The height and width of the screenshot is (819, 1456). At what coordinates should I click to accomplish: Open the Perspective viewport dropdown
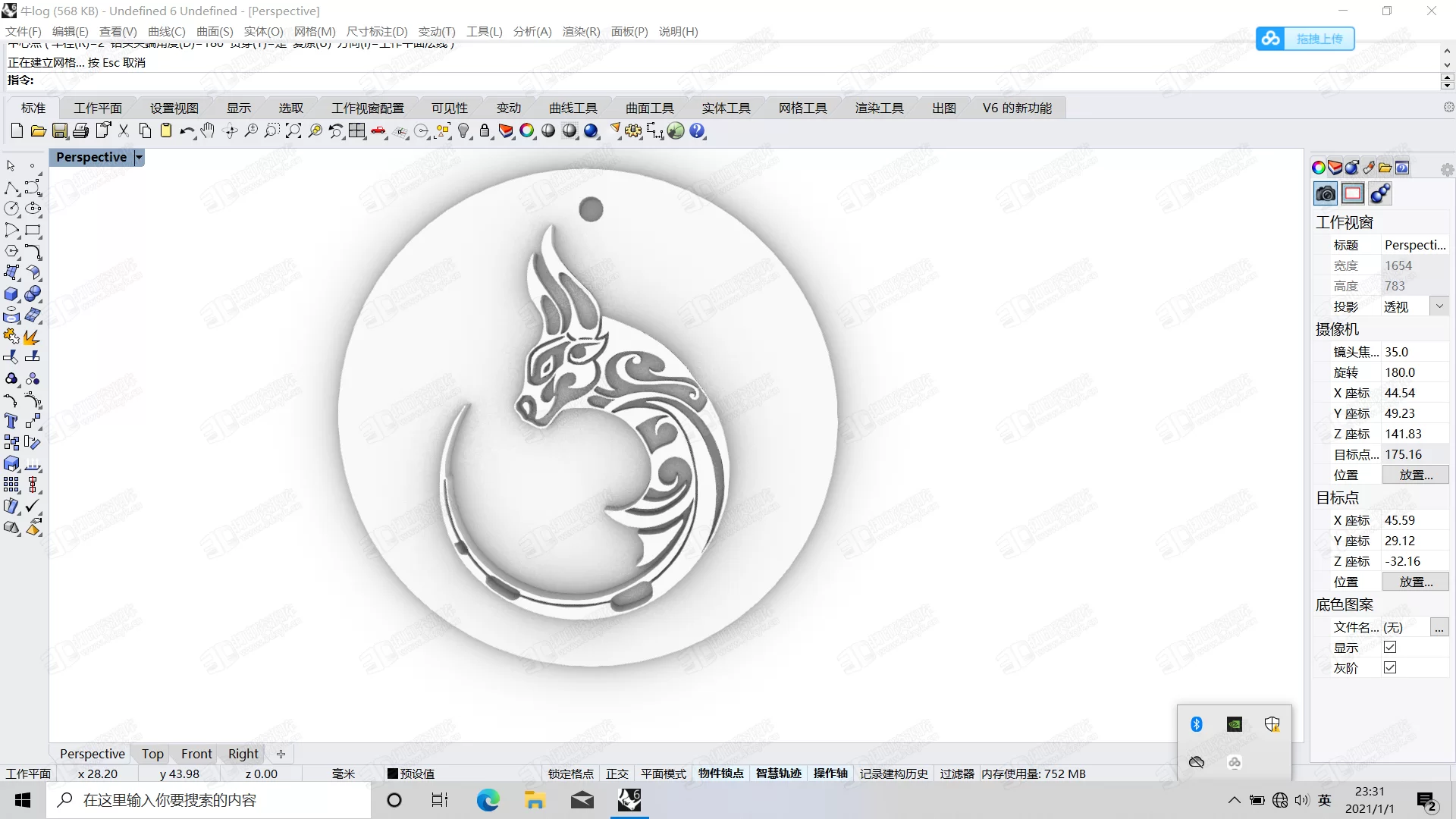tap(139, 156)
